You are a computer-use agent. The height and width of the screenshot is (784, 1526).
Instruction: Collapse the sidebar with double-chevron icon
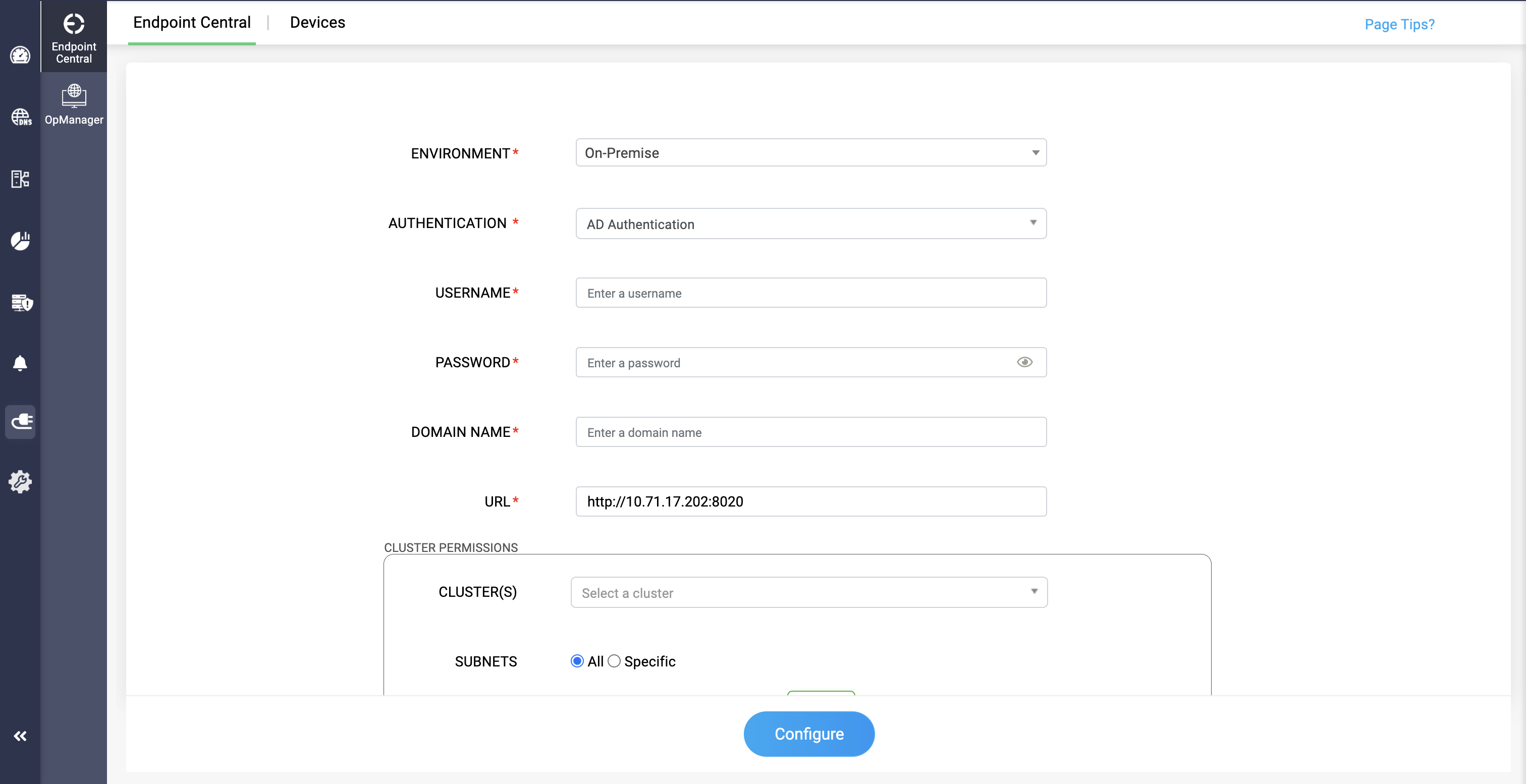pyautogui.click(x=20, y=736)
